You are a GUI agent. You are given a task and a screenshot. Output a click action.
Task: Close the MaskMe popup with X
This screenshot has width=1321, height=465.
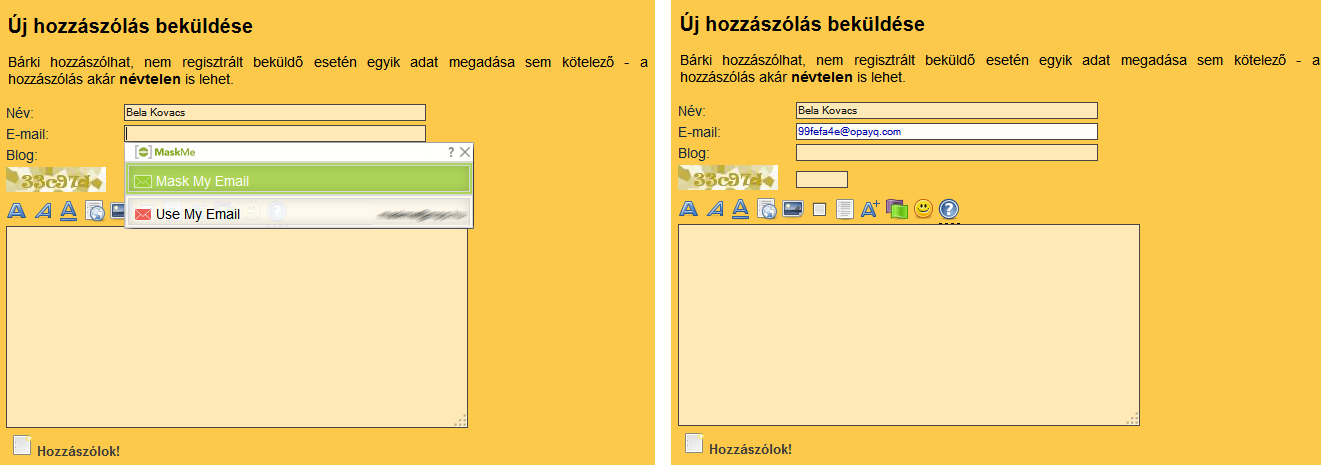pos(465,152)
